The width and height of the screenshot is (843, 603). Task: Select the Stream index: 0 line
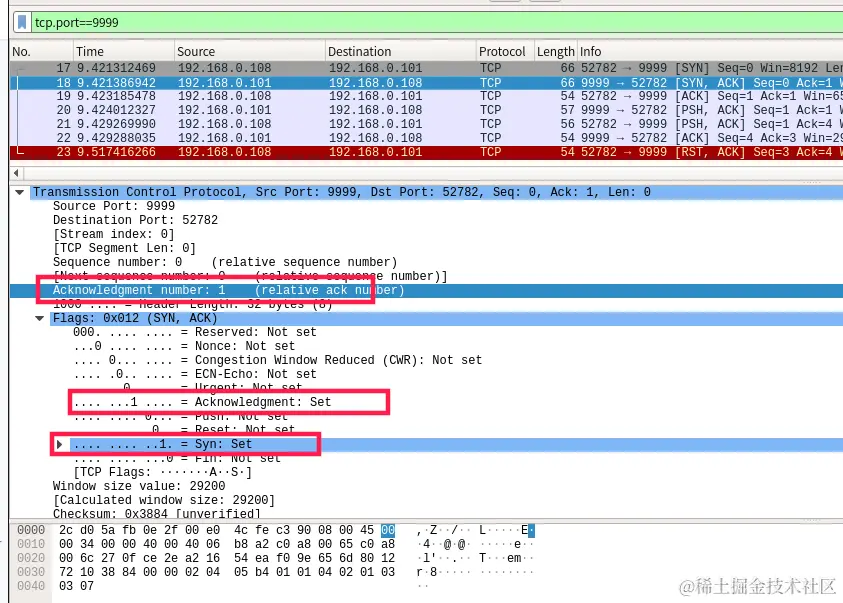click(x=113, y=234)
